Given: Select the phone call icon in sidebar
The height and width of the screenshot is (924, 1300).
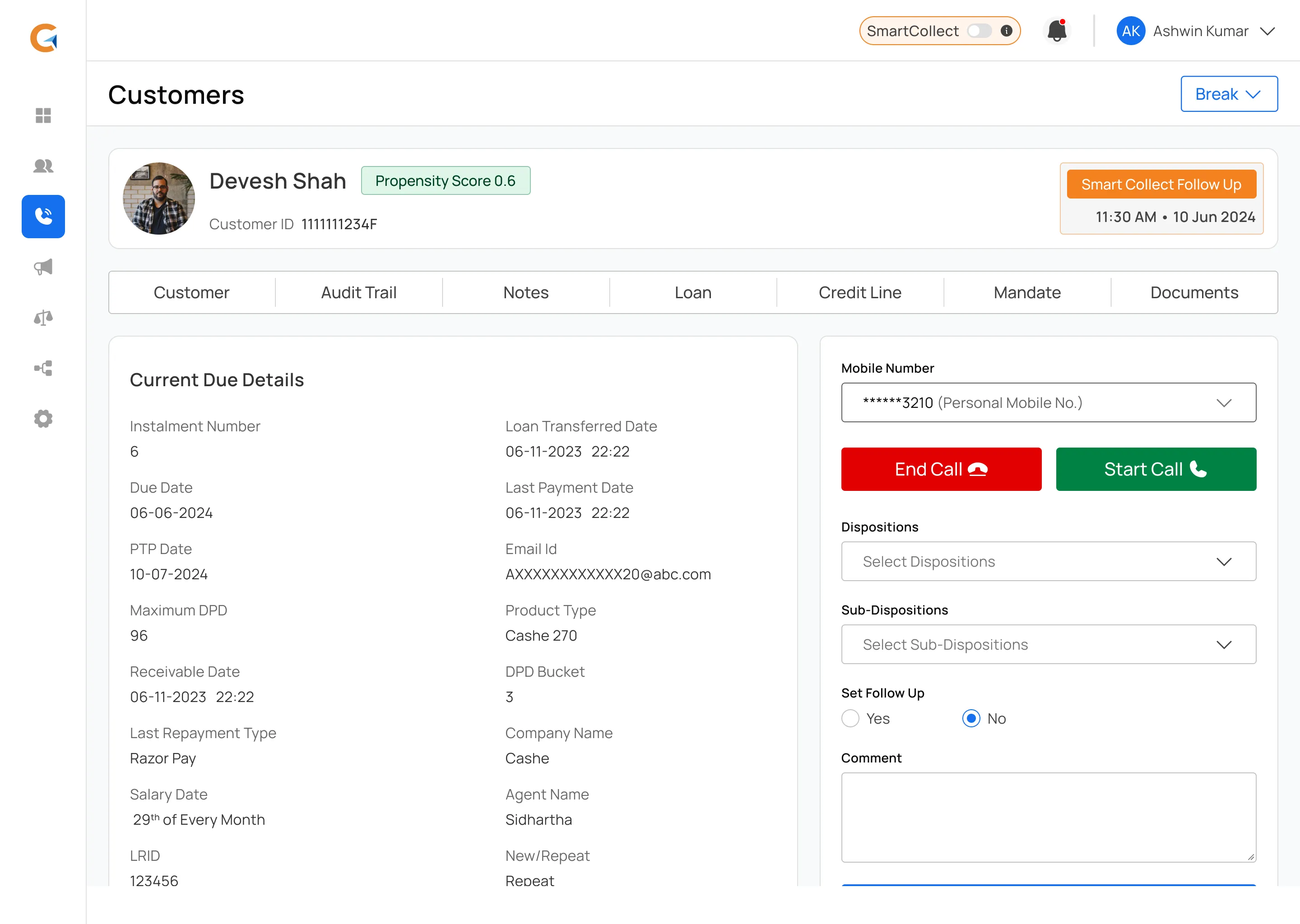Looking at the screenshot, I should coord(43,216).
